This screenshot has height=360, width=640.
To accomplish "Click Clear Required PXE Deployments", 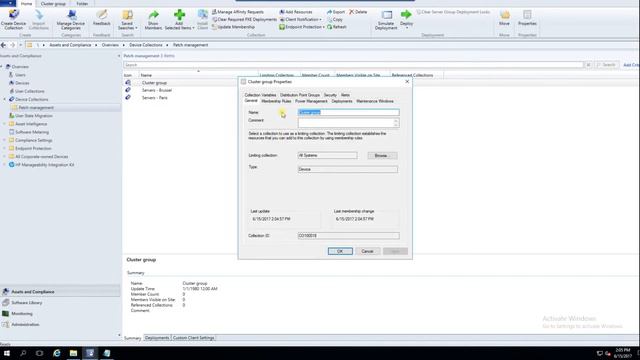I will [x=244, y=20].
